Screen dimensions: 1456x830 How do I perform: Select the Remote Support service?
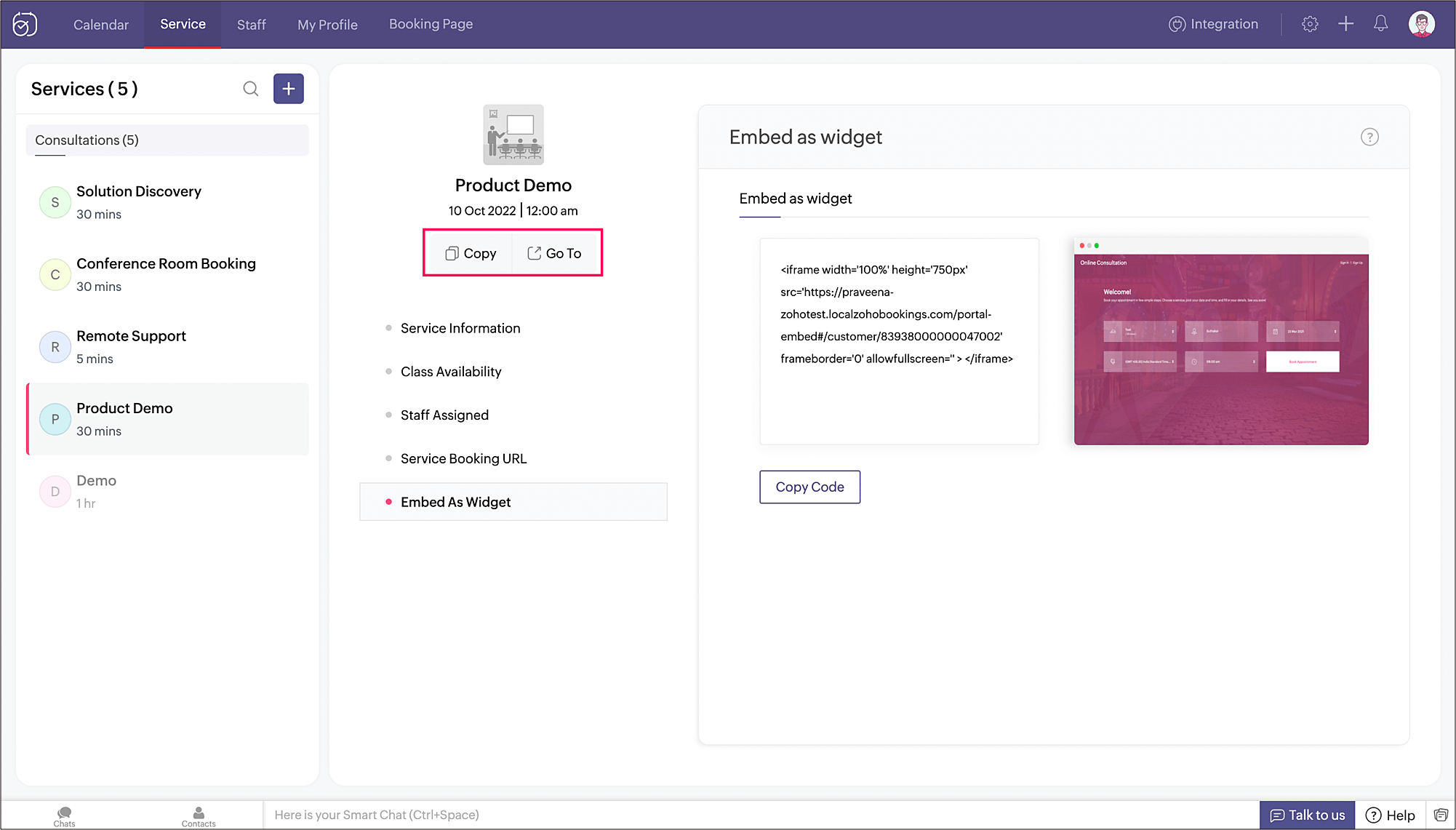(x=167, y=347)
